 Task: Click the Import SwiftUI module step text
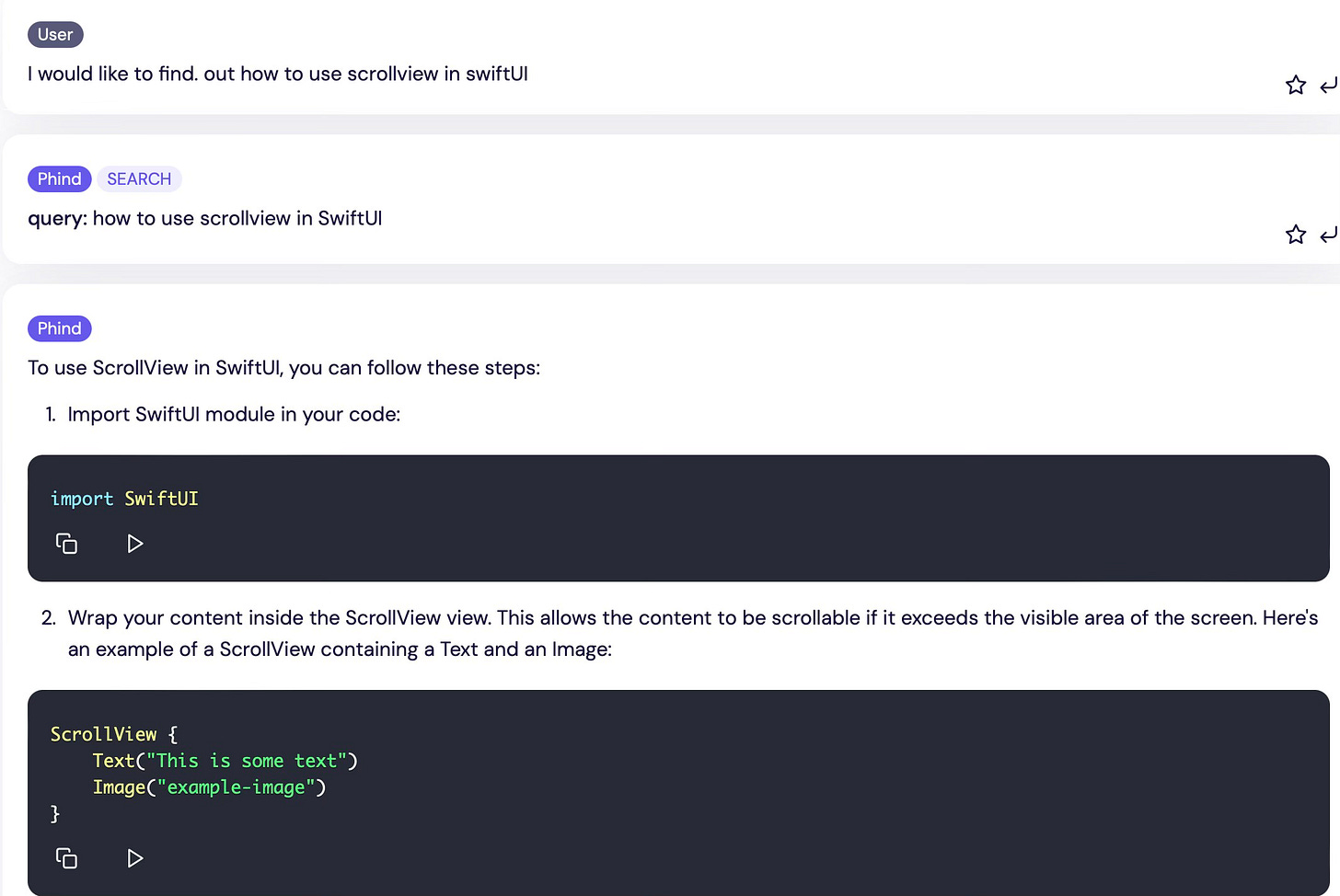point(233,414)
